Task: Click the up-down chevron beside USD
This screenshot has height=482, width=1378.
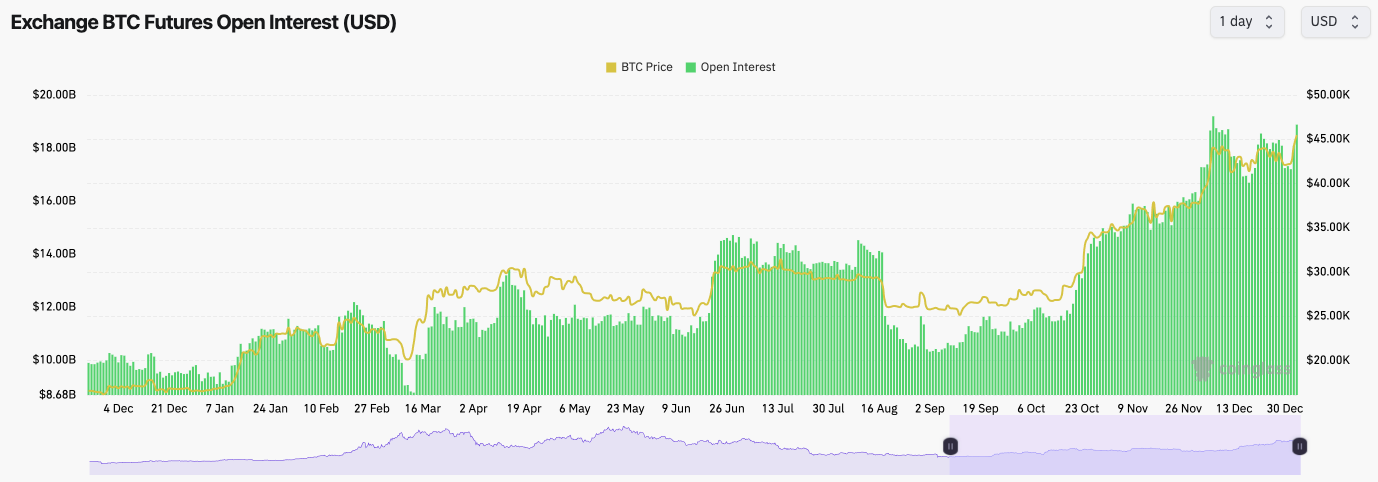Action: [x=1355, y=21]
